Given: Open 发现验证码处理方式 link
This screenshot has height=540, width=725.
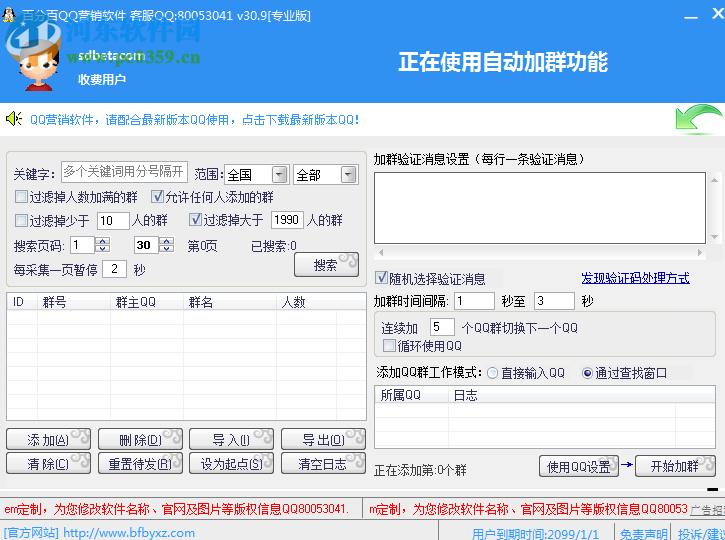Looking at the screenshot, I should (635, 278).
